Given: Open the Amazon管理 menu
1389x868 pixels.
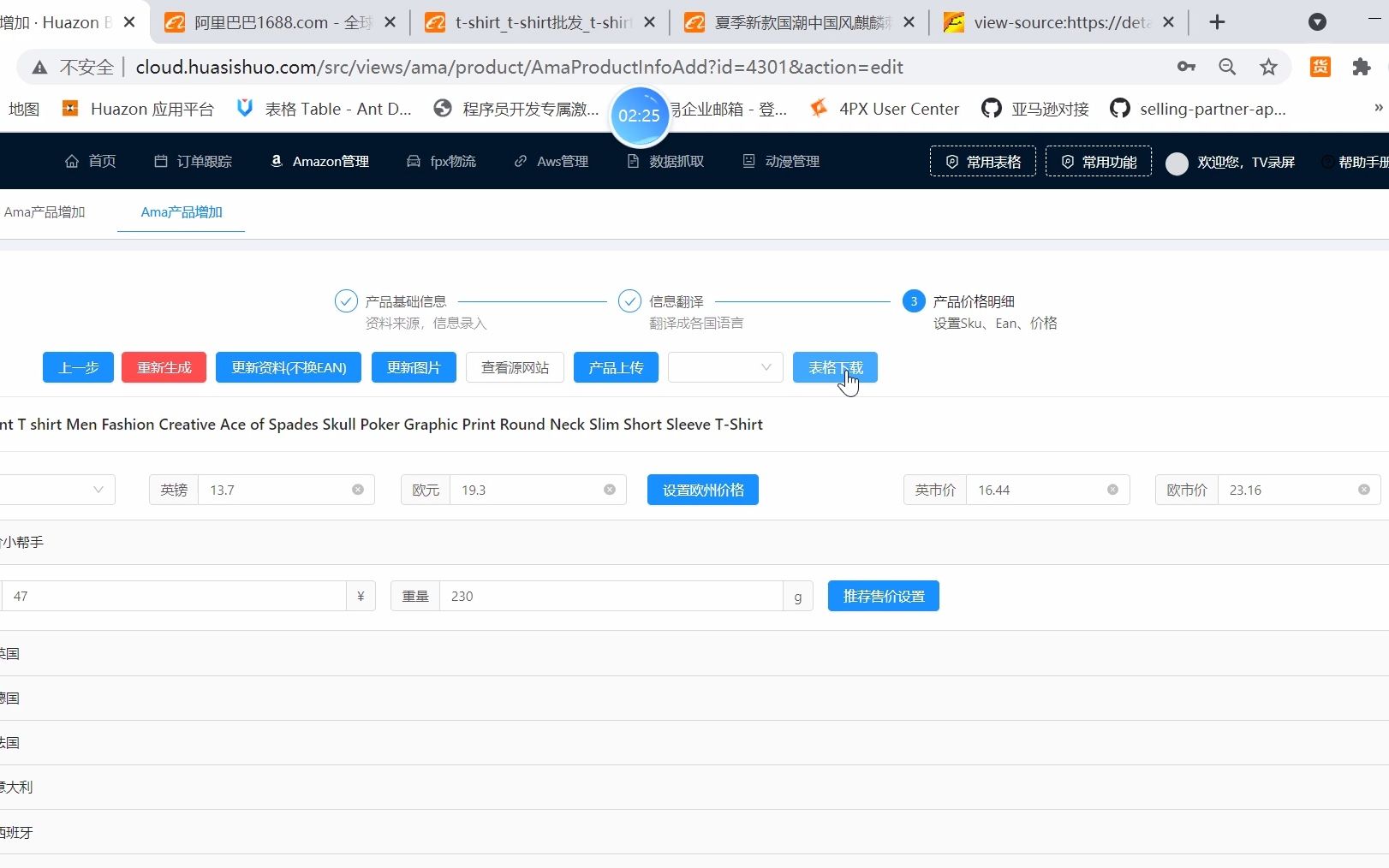Looking at the screenshot, I should (x=319, y=161).
